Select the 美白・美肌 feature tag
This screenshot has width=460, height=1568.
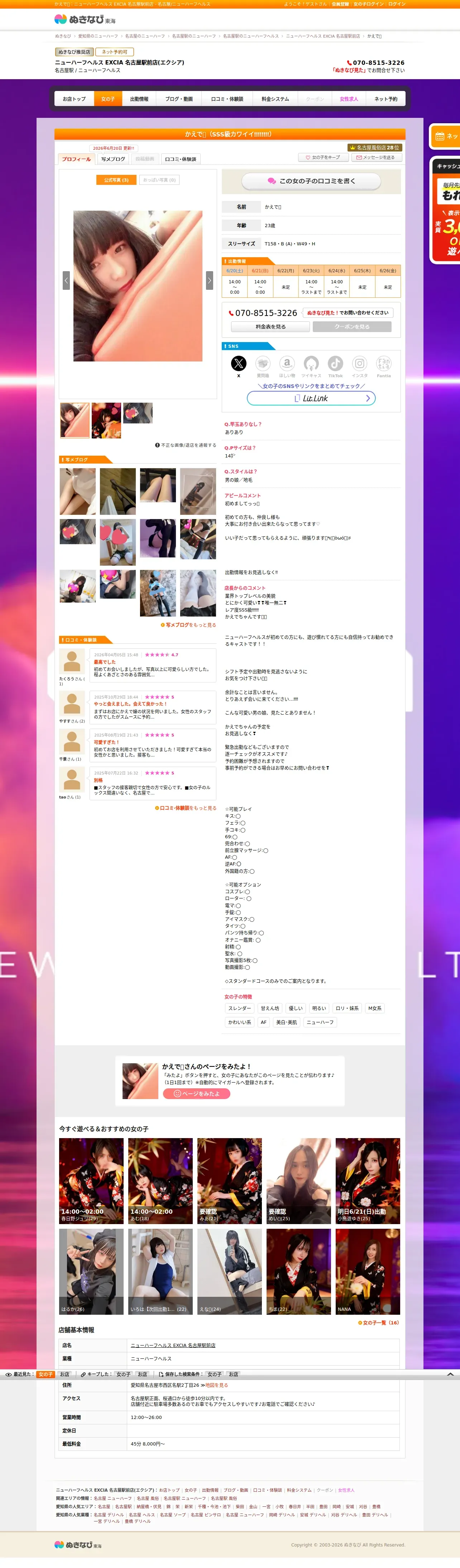coord(287,1023)
